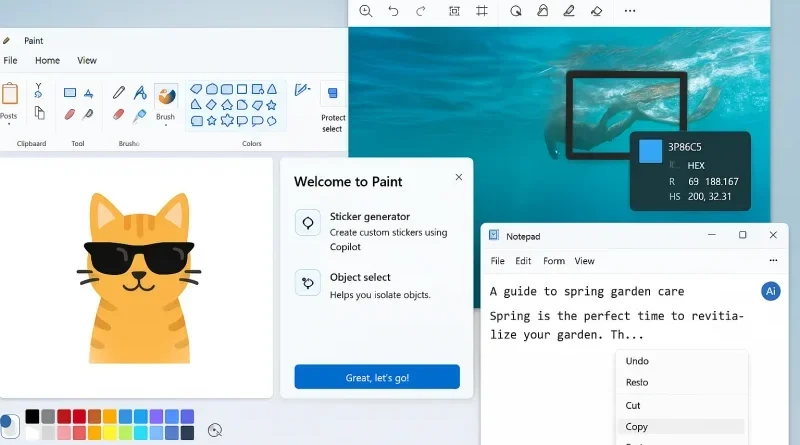
Task: Click the black selection frame on the ocean photo
Action: click(627, 115)
